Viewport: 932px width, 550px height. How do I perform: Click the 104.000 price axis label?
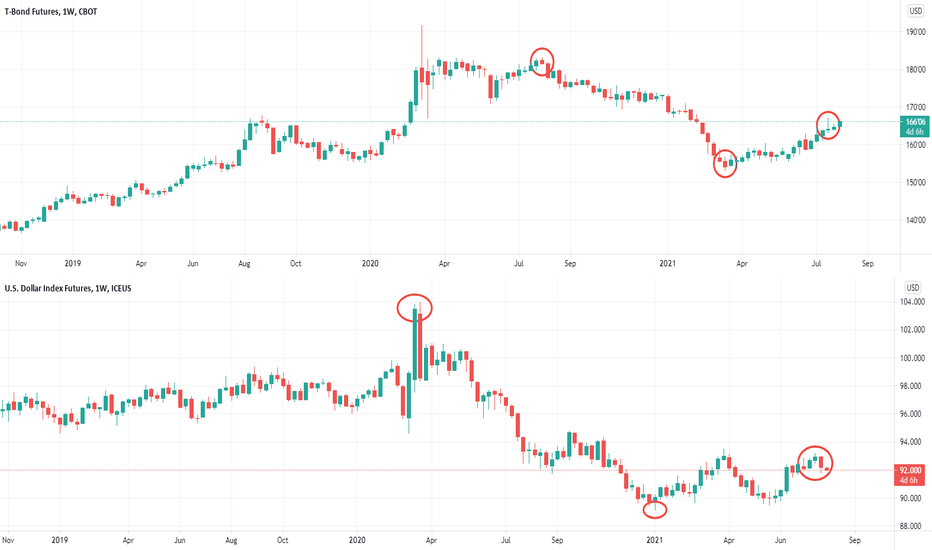coord(912,302)
